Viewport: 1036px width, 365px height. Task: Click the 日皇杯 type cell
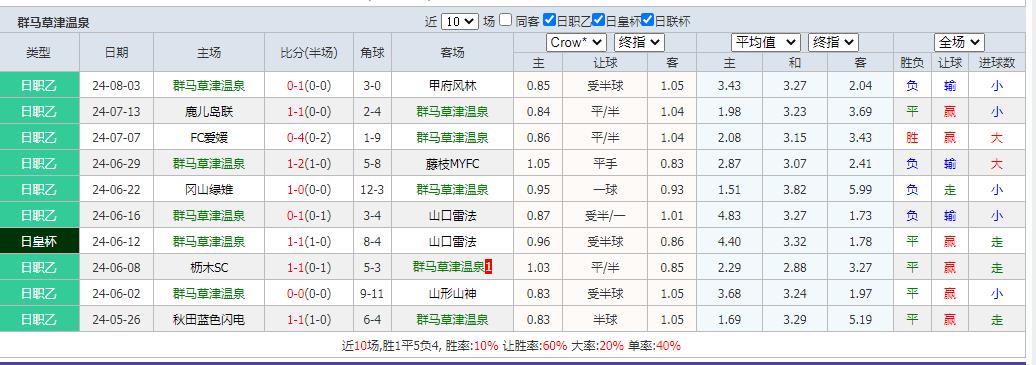tap(39, 241)
